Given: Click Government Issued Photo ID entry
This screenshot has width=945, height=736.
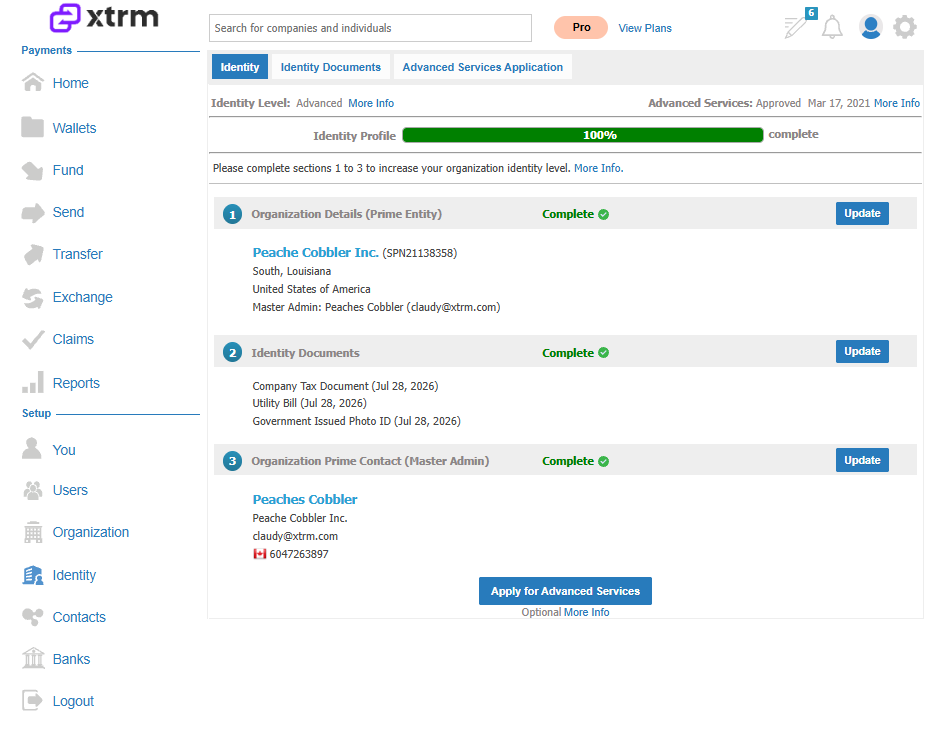Looking at the screenshot, I should click(356, 421).
